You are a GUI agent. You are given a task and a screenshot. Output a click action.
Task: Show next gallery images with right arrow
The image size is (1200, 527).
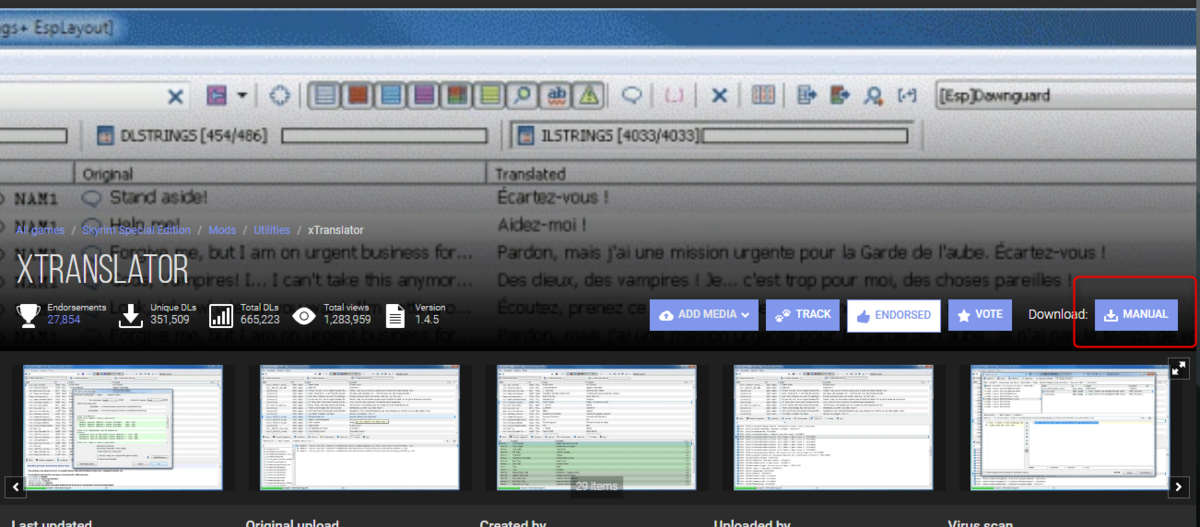(x=1179, y=487)
